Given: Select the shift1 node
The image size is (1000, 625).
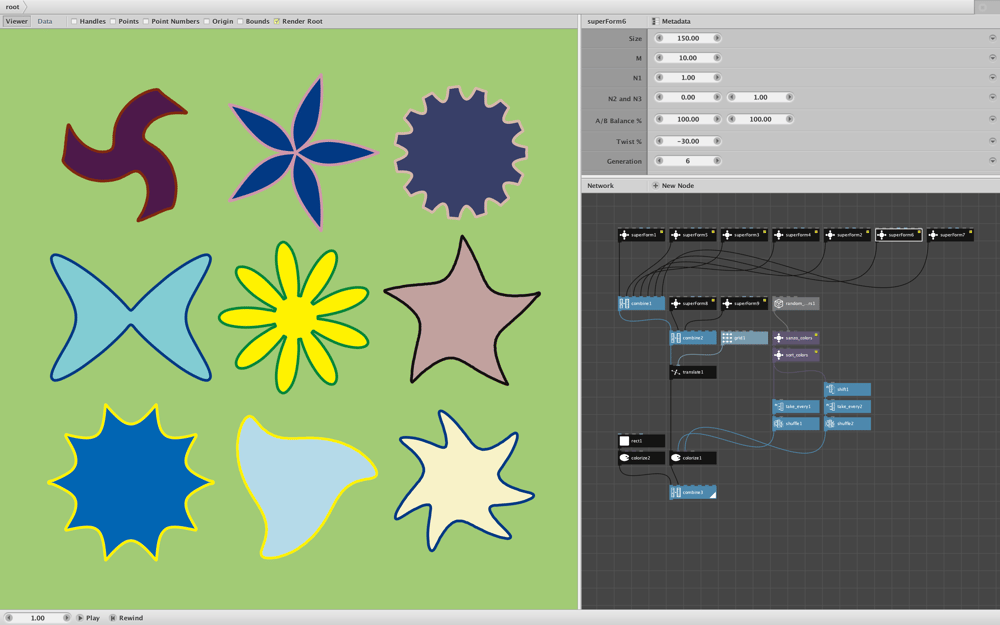Looking at the screenshot, I should click(x=848, y=389).
